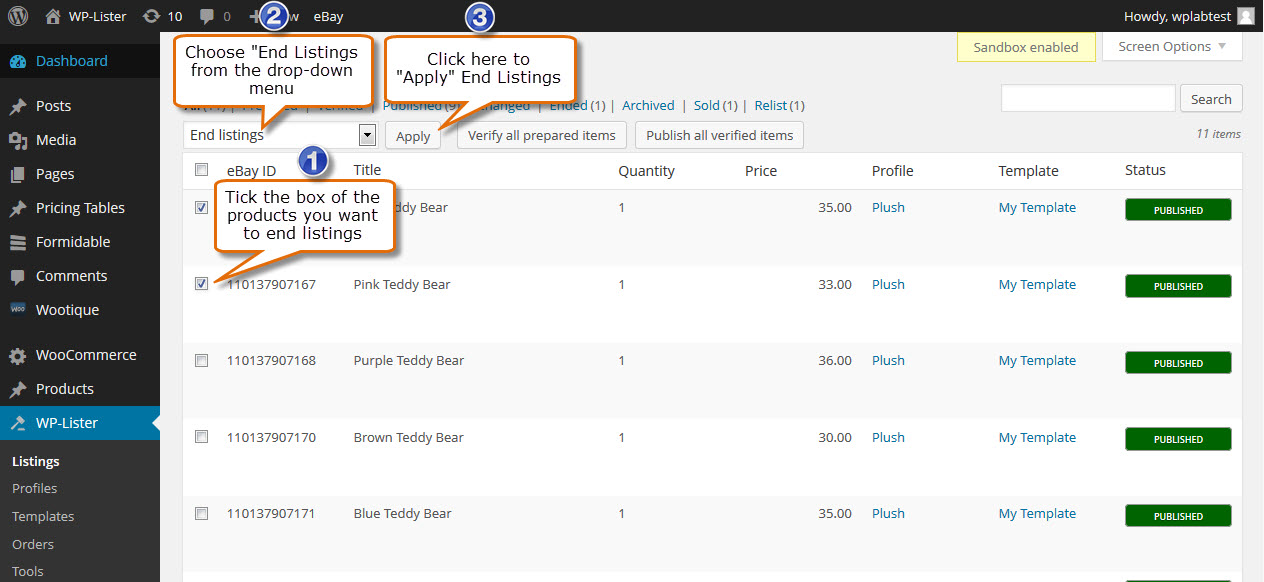Click Publish all verified items button
Viewport: 1264px width, 582px height.
pyautogui.click(x=719, y=135)
